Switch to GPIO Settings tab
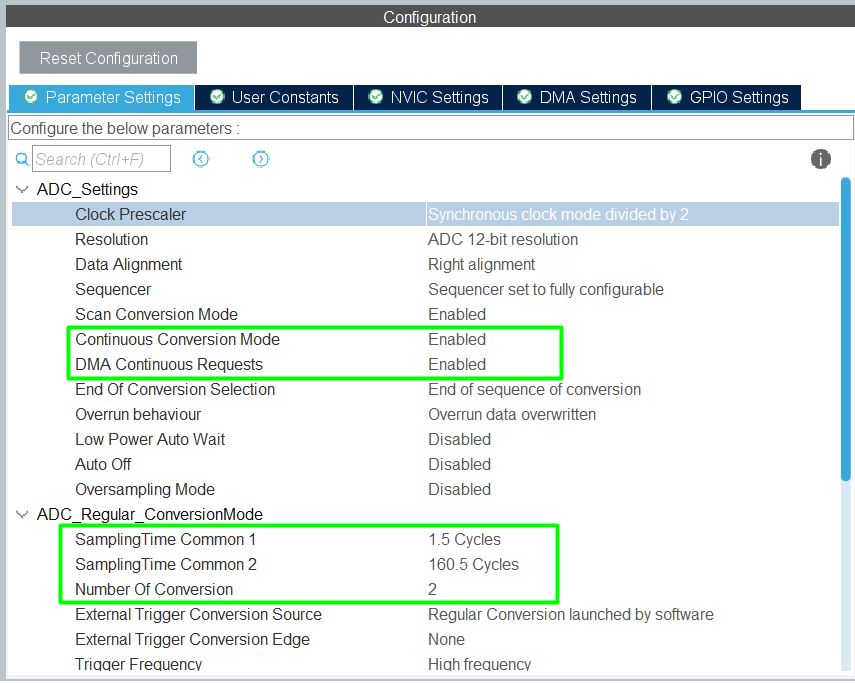Screen dimensions: 855x683 738,97
